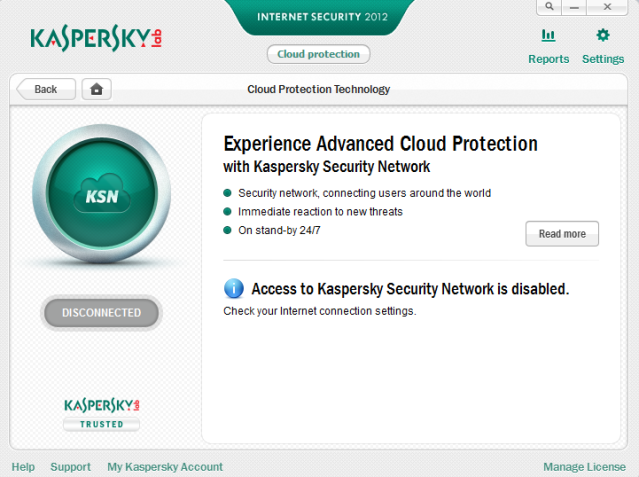Select the Cloud protection tab pill
Screen dimensions: 639x477
(318, 54)
